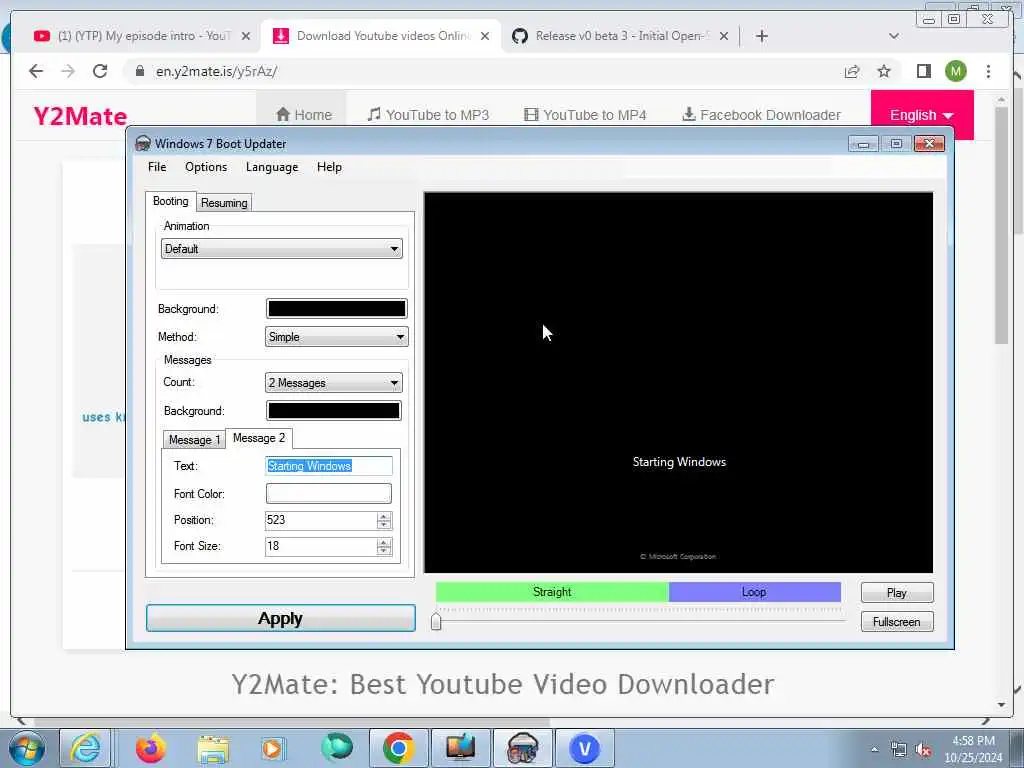This screenshot has width=1024, height=768.
Task: Open the YouTube to MP4 link
Action: coord(585,115)
